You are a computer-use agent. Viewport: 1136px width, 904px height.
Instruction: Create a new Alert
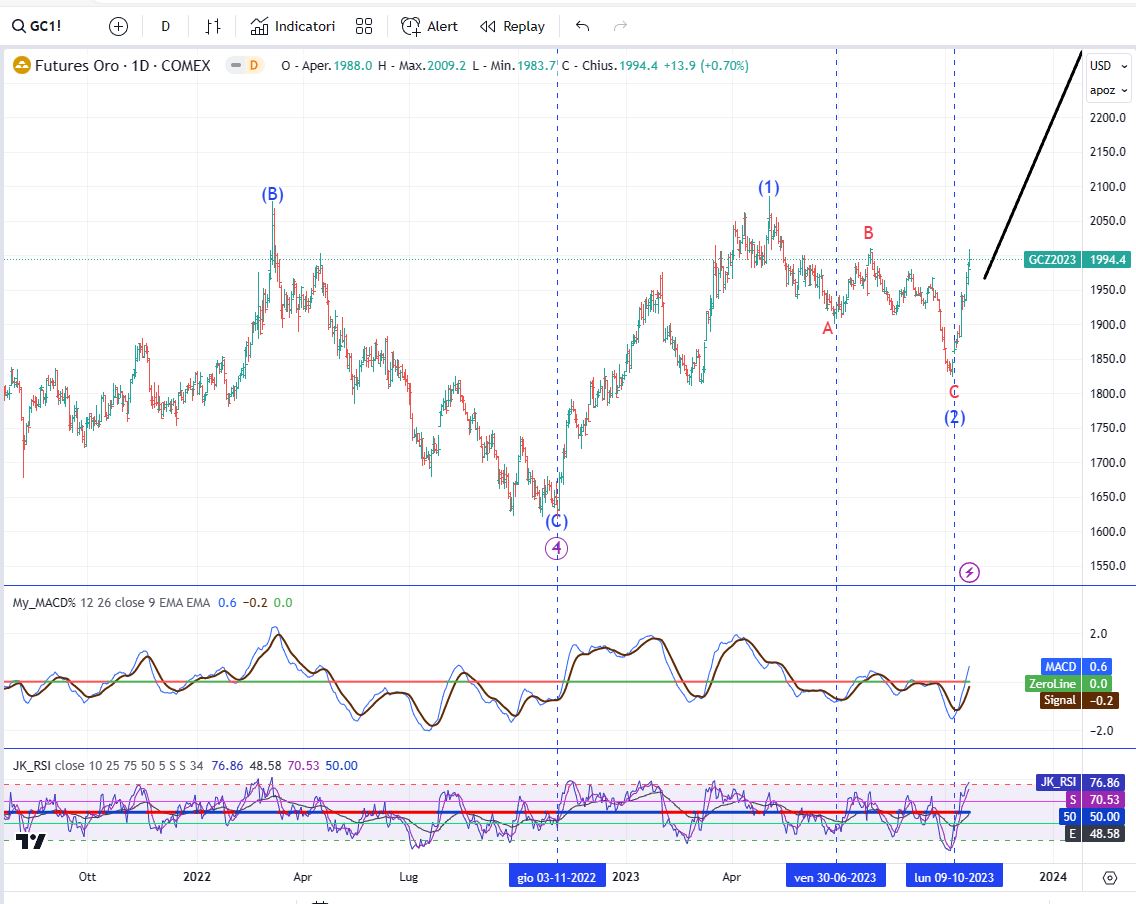tap(430, 26)
